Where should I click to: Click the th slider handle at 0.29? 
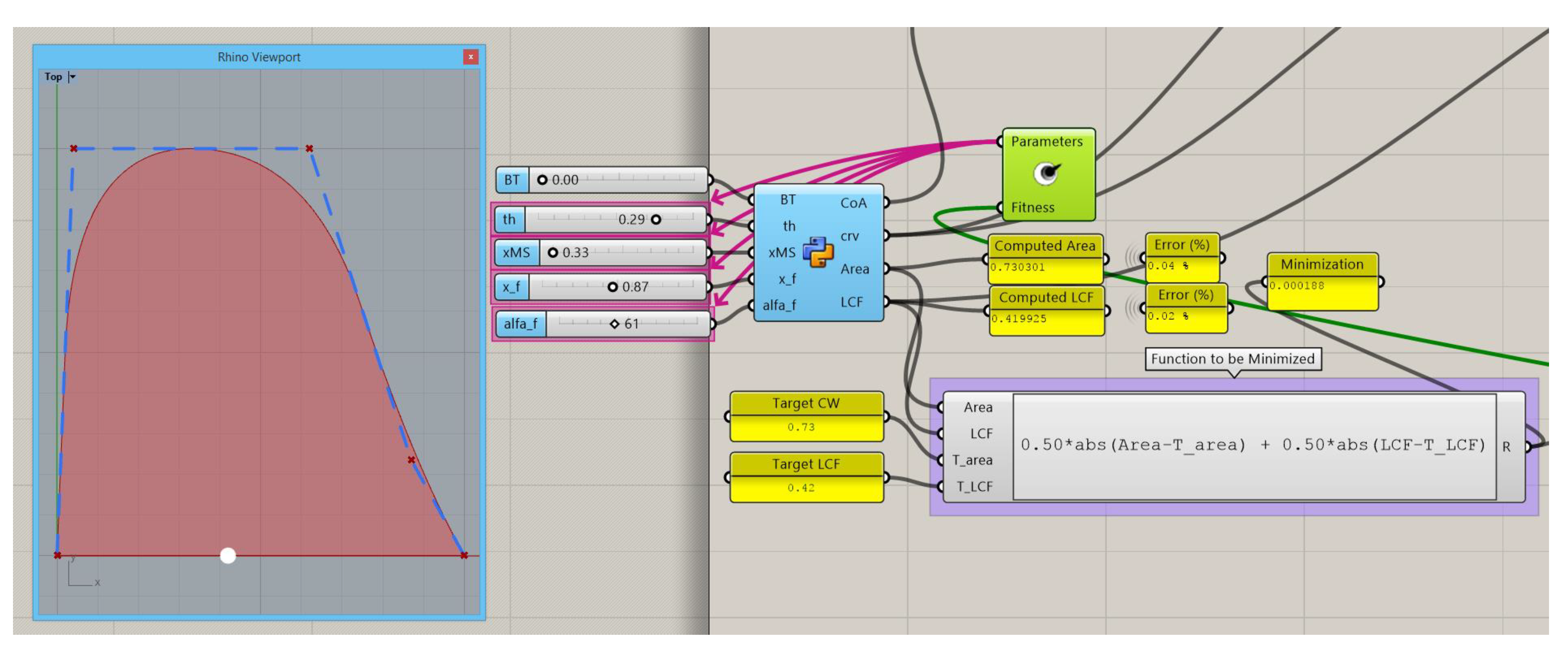click(656, 219)
